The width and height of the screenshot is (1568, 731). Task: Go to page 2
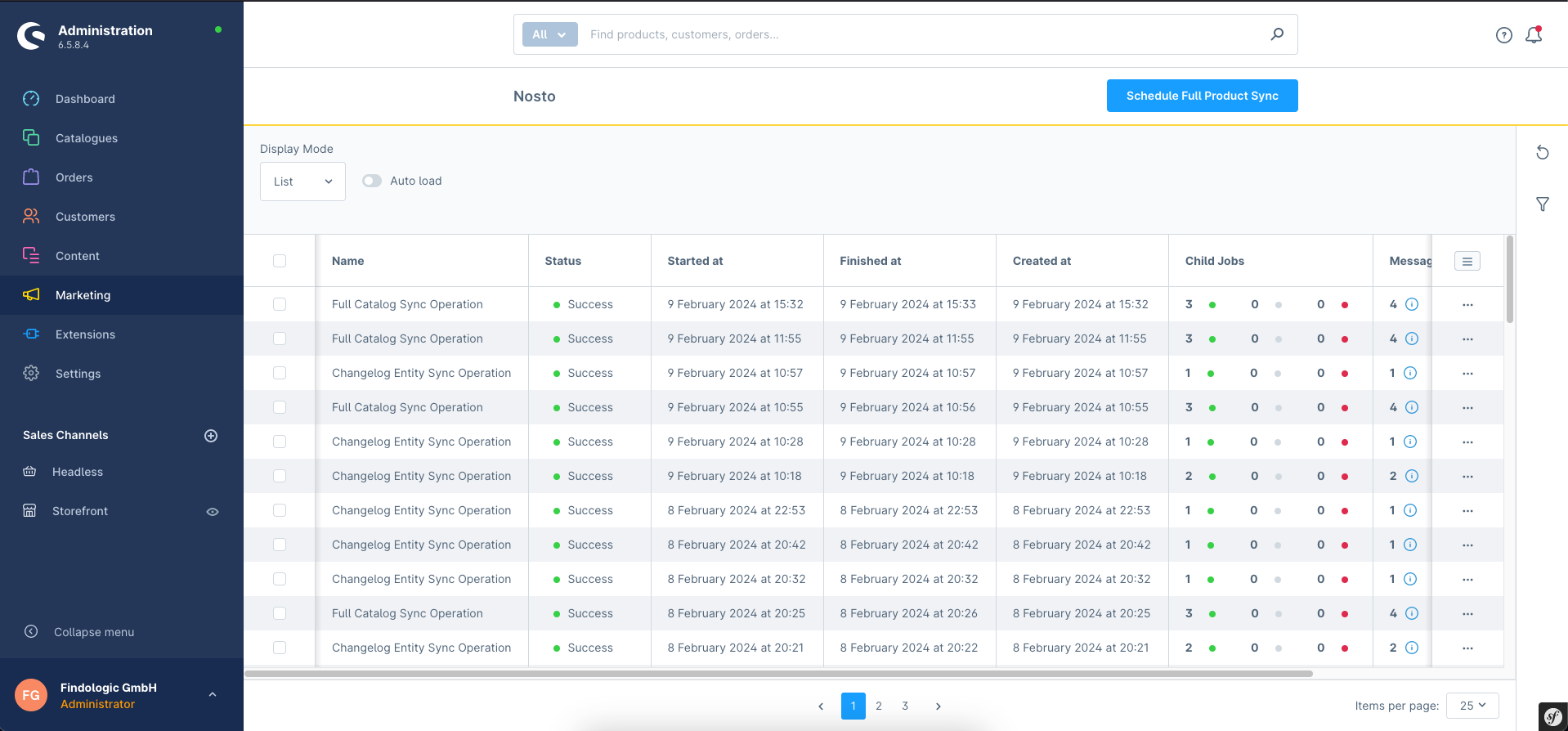(879, 706)
